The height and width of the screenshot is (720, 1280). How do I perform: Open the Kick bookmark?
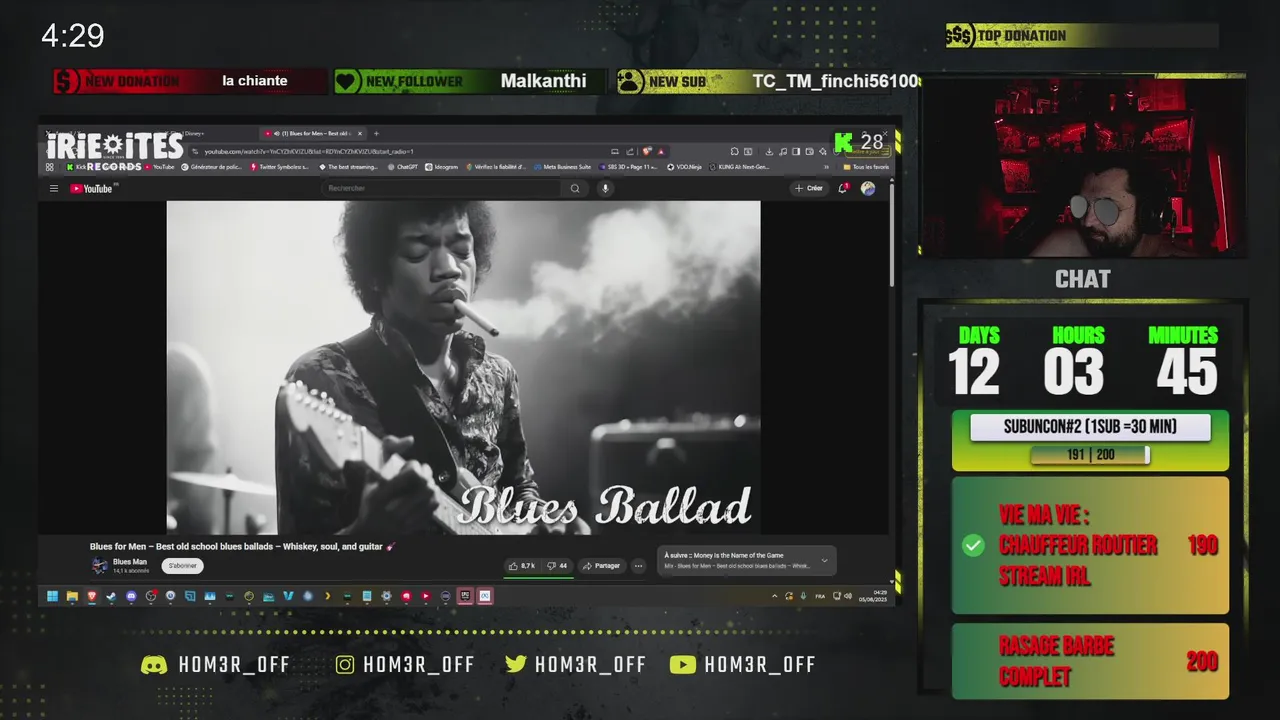pyautogui.click(x=75, y=167)
